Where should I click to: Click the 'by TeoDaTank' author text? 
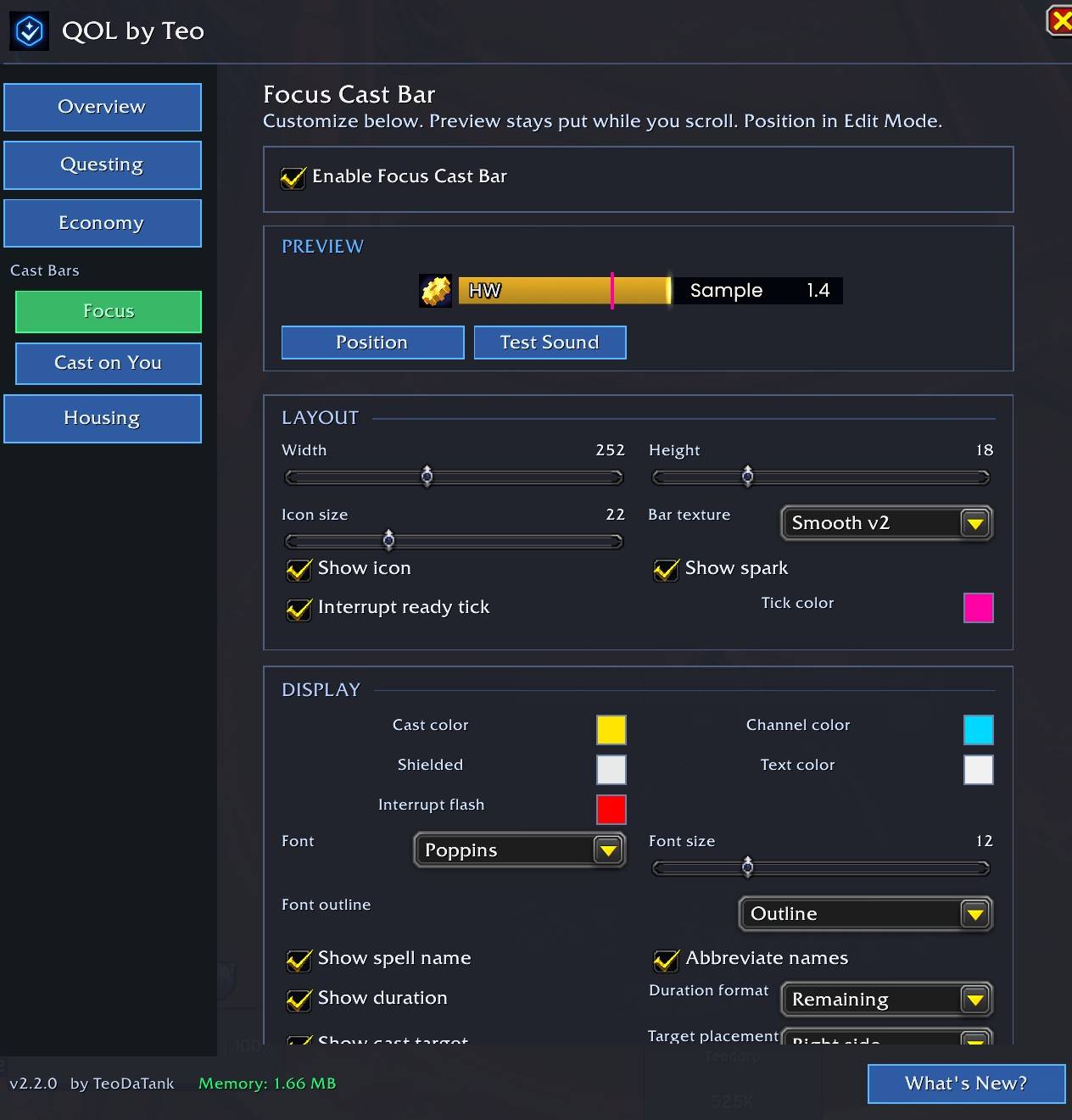[x=122, y=1084]
